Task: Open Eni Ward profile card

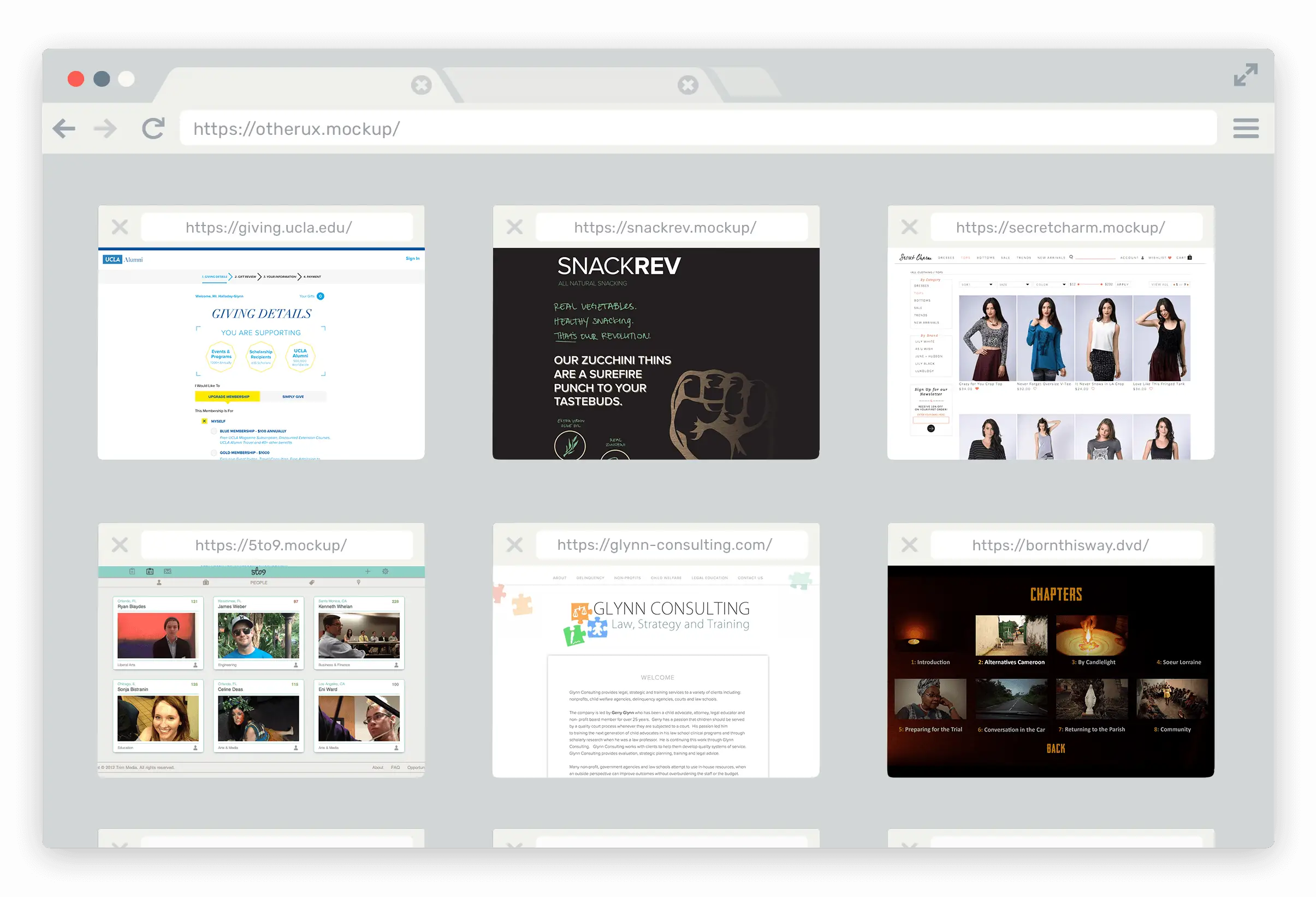Action: click(359, 716)
